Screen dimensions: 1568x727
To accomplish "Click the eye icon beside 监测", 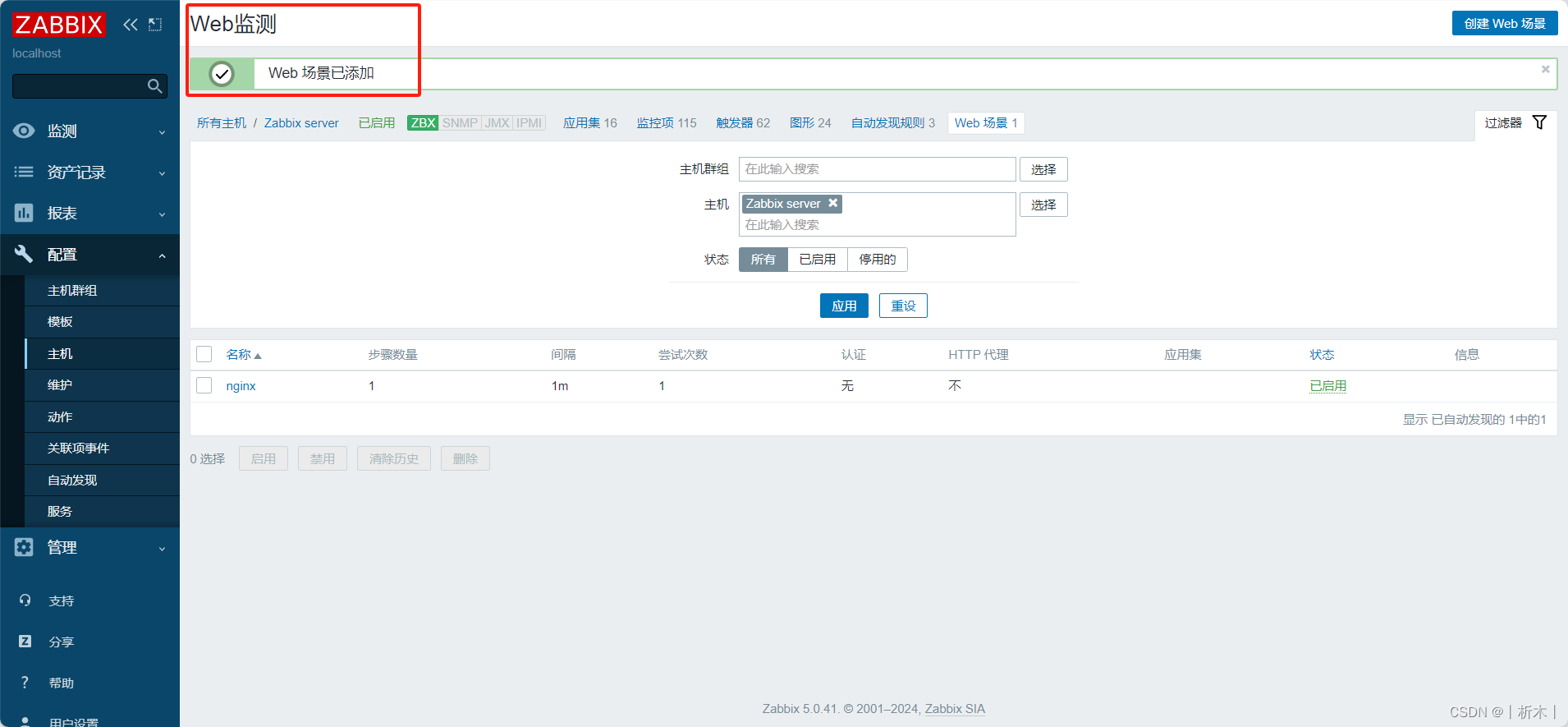I will pyautogui.click(x=24, y=131).
